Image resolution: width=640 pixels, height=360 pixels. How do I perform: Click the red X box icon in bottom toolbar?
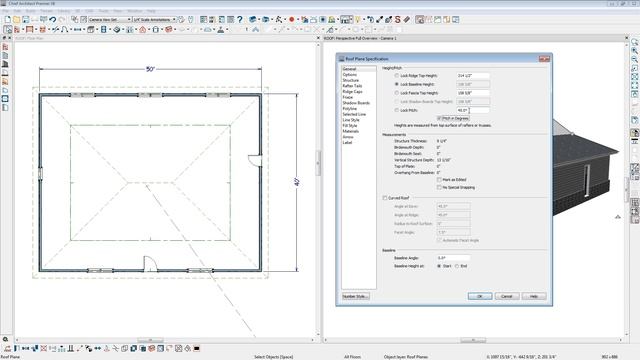pos(44,349)
